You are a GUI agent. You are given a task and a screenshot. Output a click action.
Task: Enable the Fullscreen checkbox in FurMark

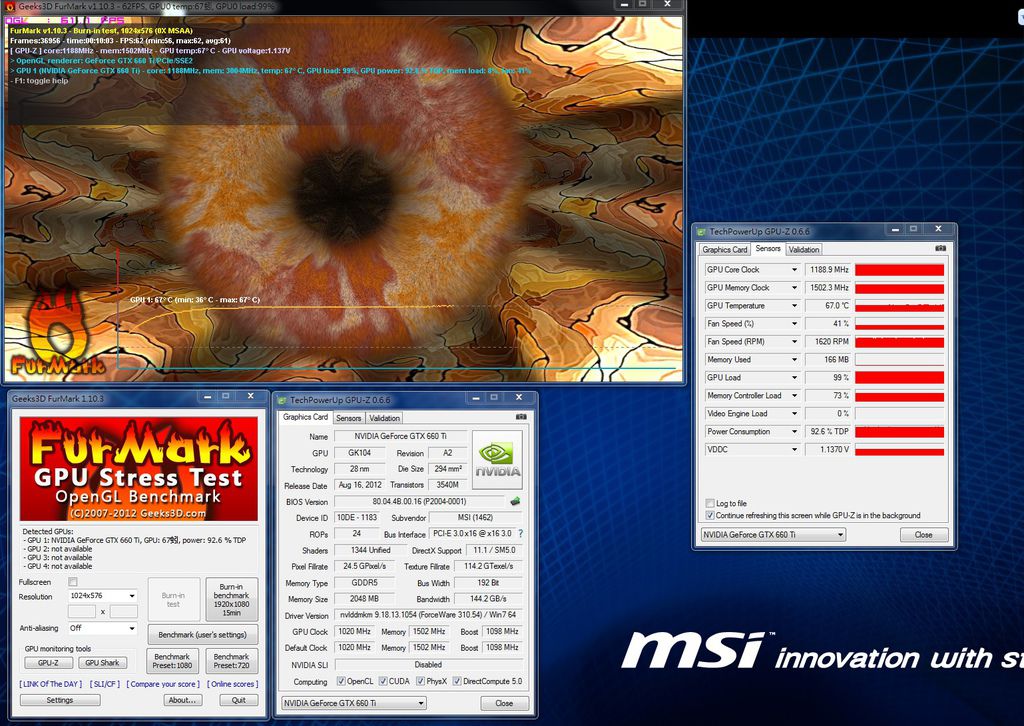tap(73, 582)
